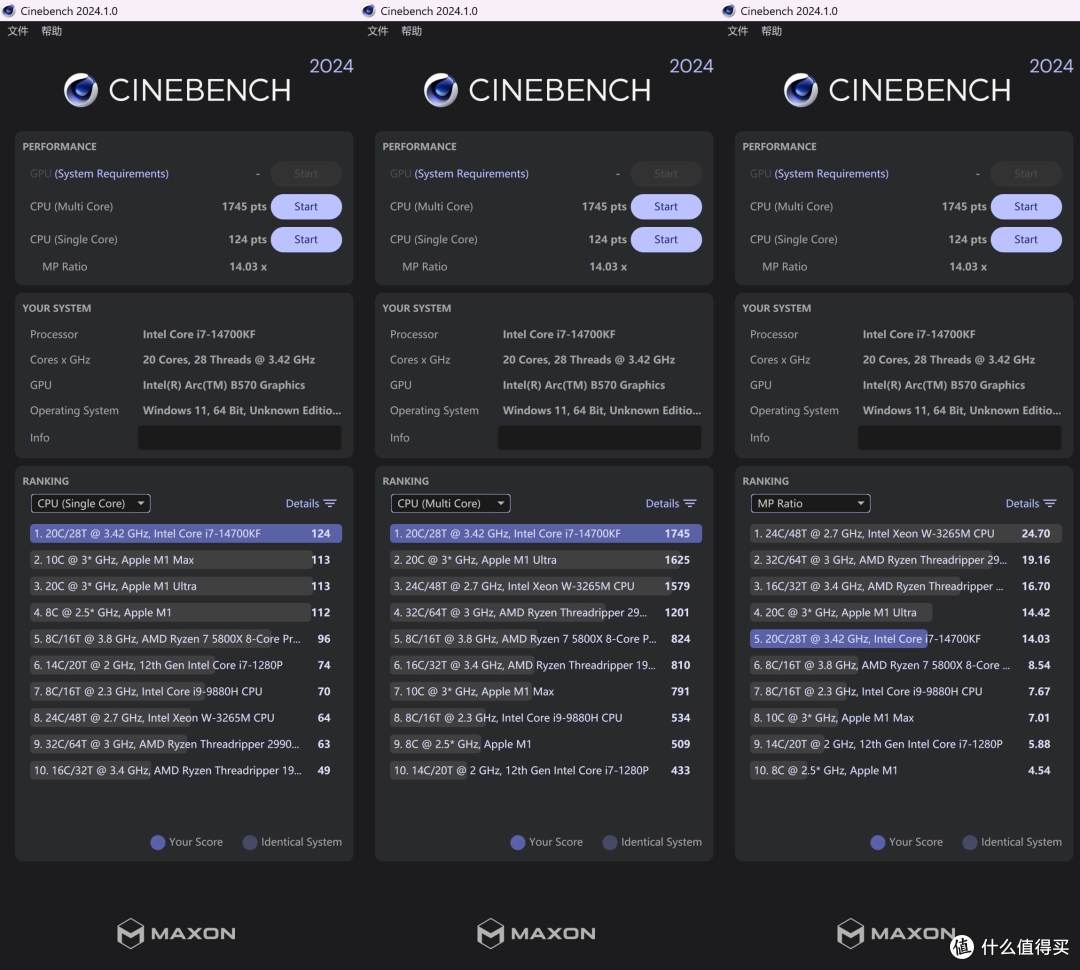1080x970 pixels.
Task: Select Apple M1 Max row scoring 113
Action: pos(186,560)
